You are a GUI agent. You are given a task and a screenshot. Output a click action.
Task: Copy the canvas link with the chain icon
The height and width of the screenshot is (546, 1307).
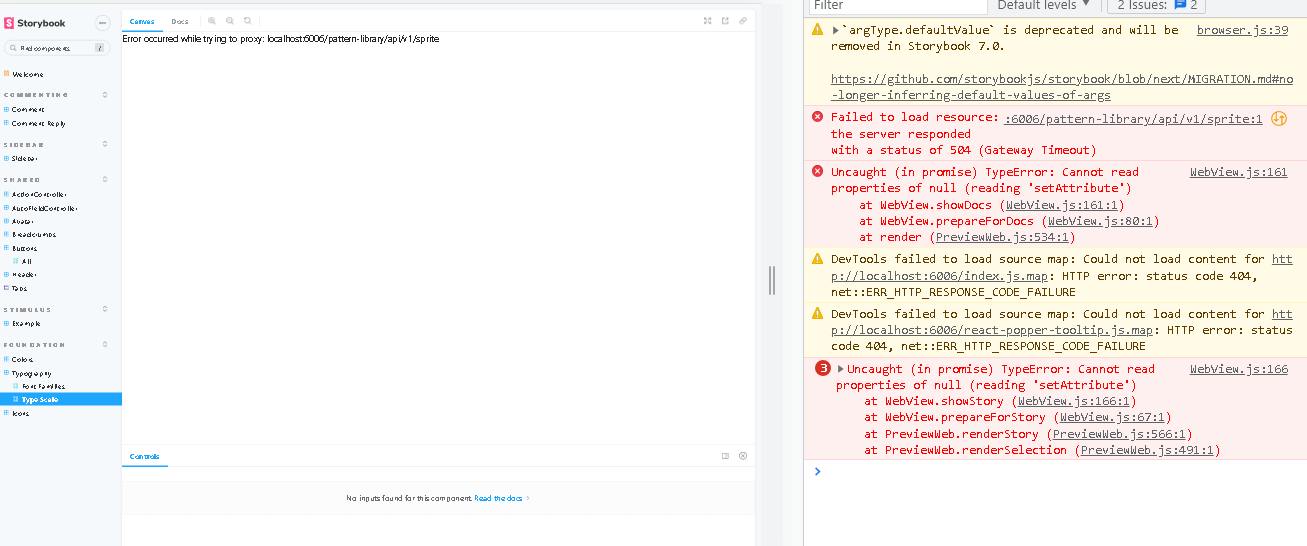[x=743, y=20]
